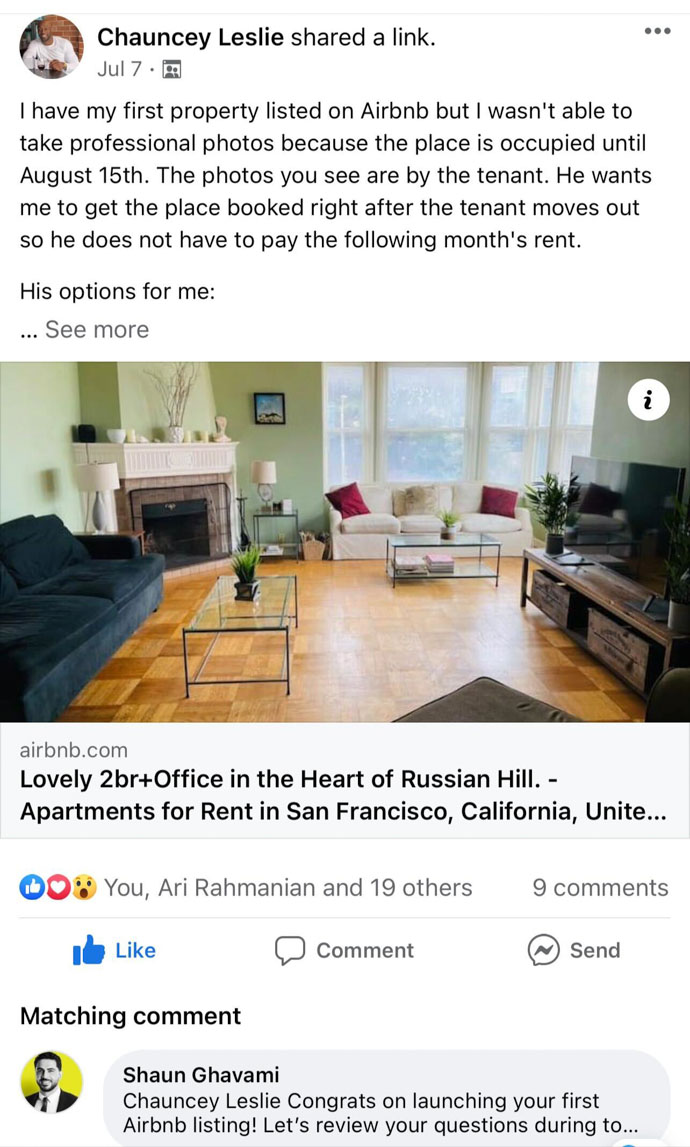Image resolution: width=690 pixels, height=1147 pixels.
Task: View the 9 comments
Action: 600,887
